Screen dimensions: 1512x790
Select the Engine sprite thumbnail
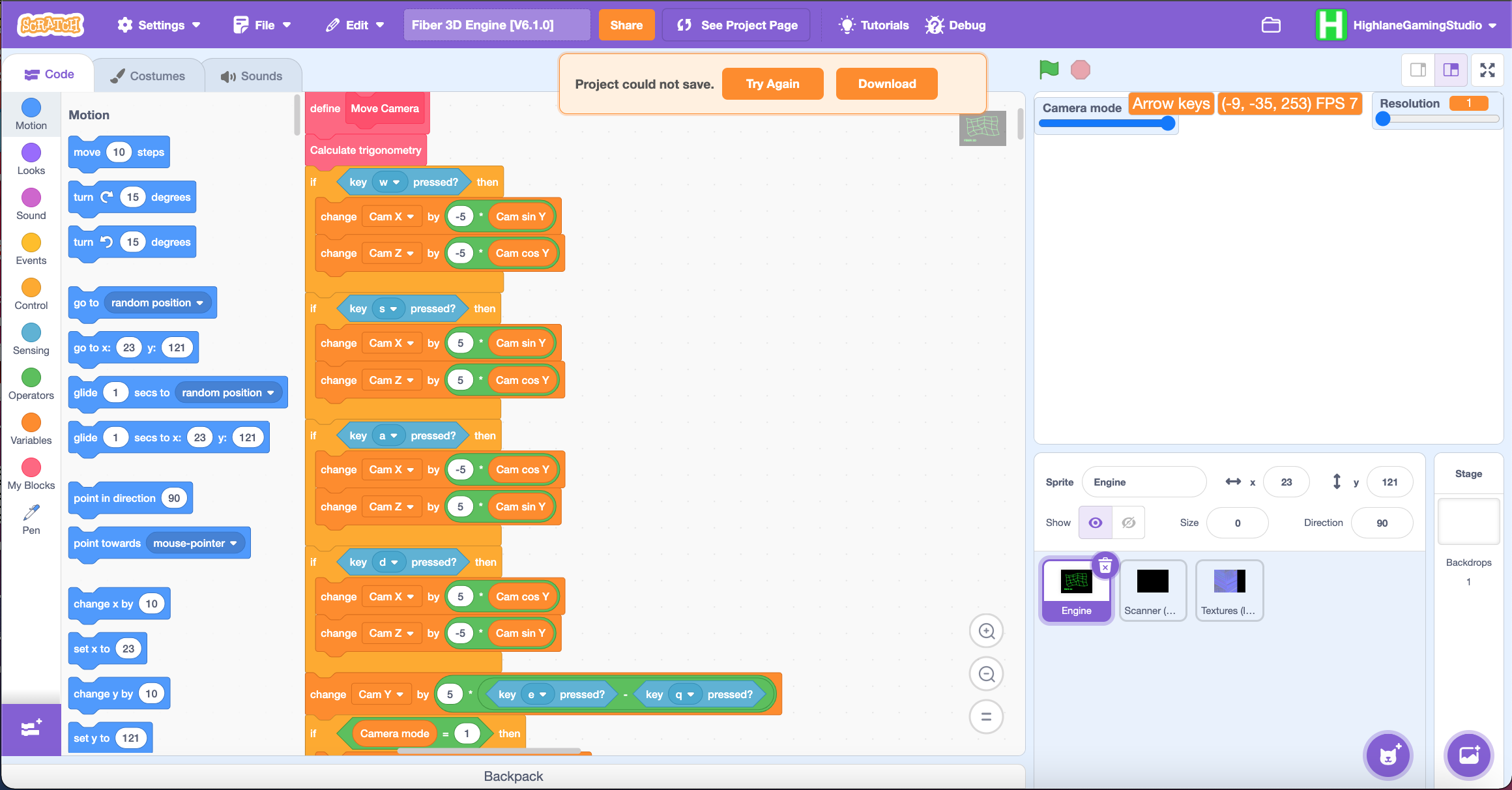1076,591
